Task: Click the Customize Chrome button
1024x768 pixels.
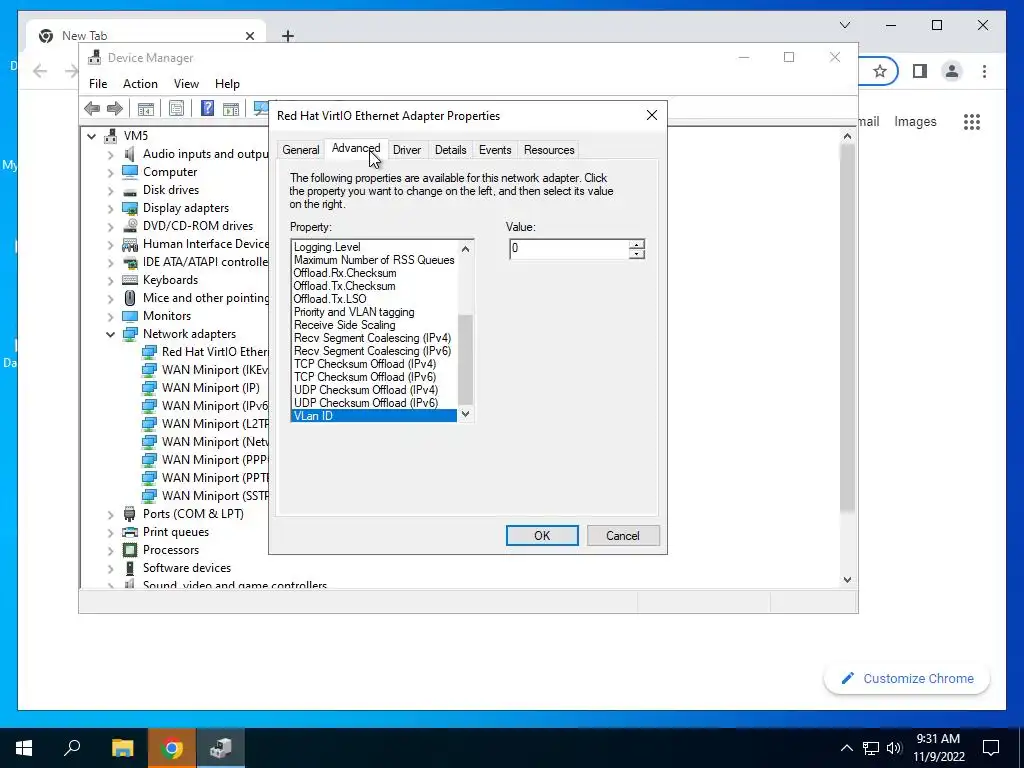Action: click(x=907, y=679)
